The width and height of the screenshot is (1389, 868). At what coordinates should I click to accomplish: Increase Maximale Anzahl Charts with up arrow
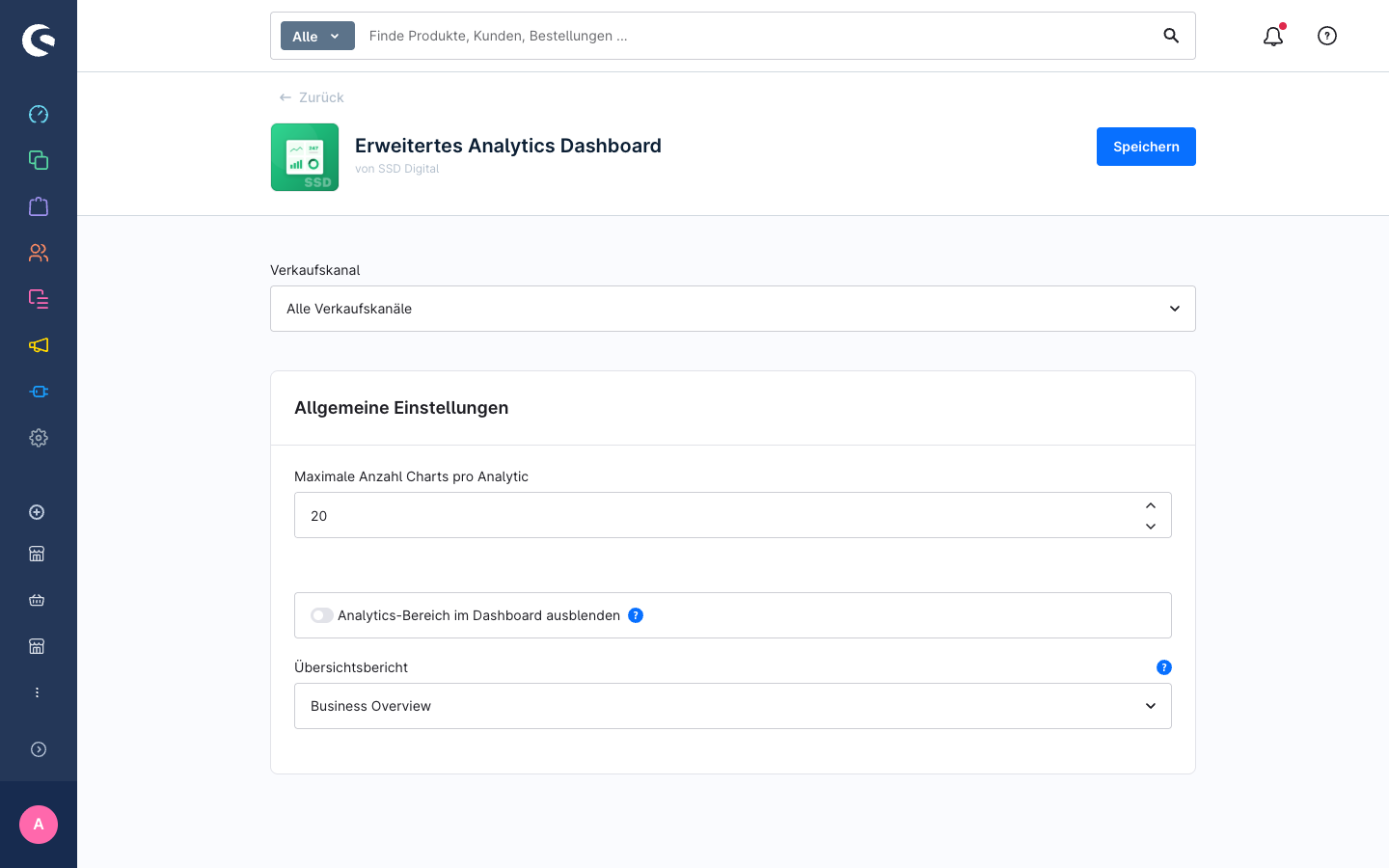click(x=1151, y=505)
